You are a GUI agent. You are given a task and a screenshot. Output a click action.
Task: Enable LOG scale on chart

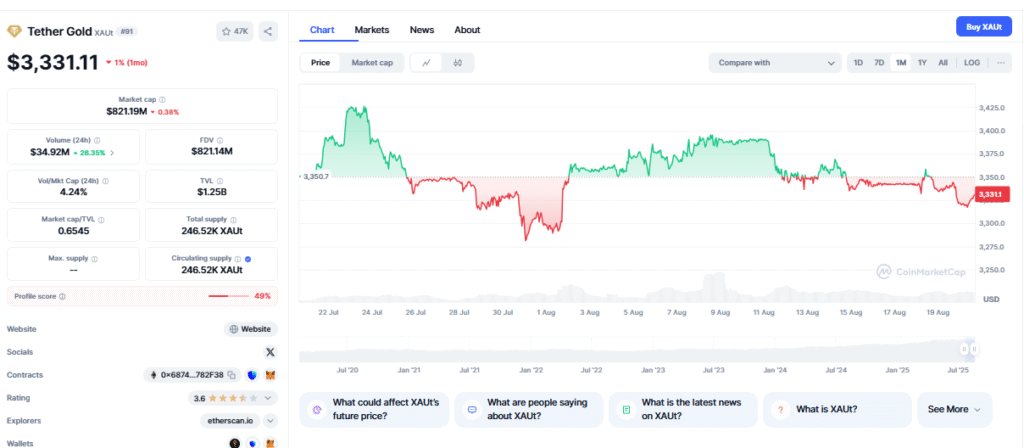point(972,63)
